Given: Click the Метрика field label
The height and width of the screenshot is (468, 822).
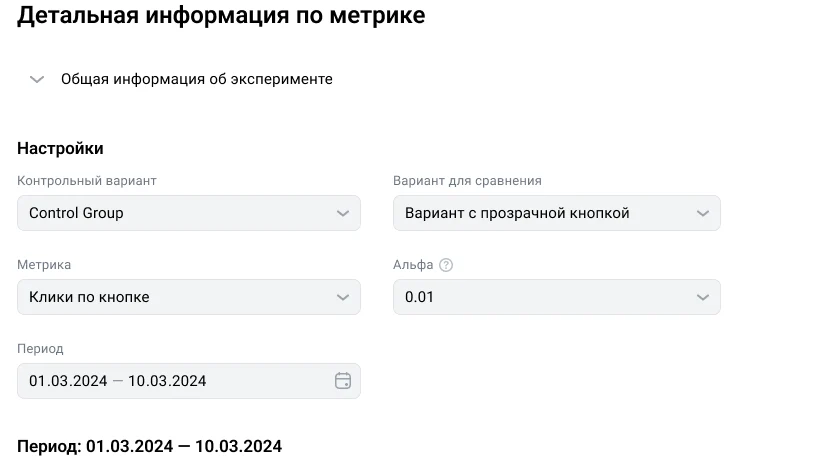Looking at the screenshot, I should click(44, 265).
